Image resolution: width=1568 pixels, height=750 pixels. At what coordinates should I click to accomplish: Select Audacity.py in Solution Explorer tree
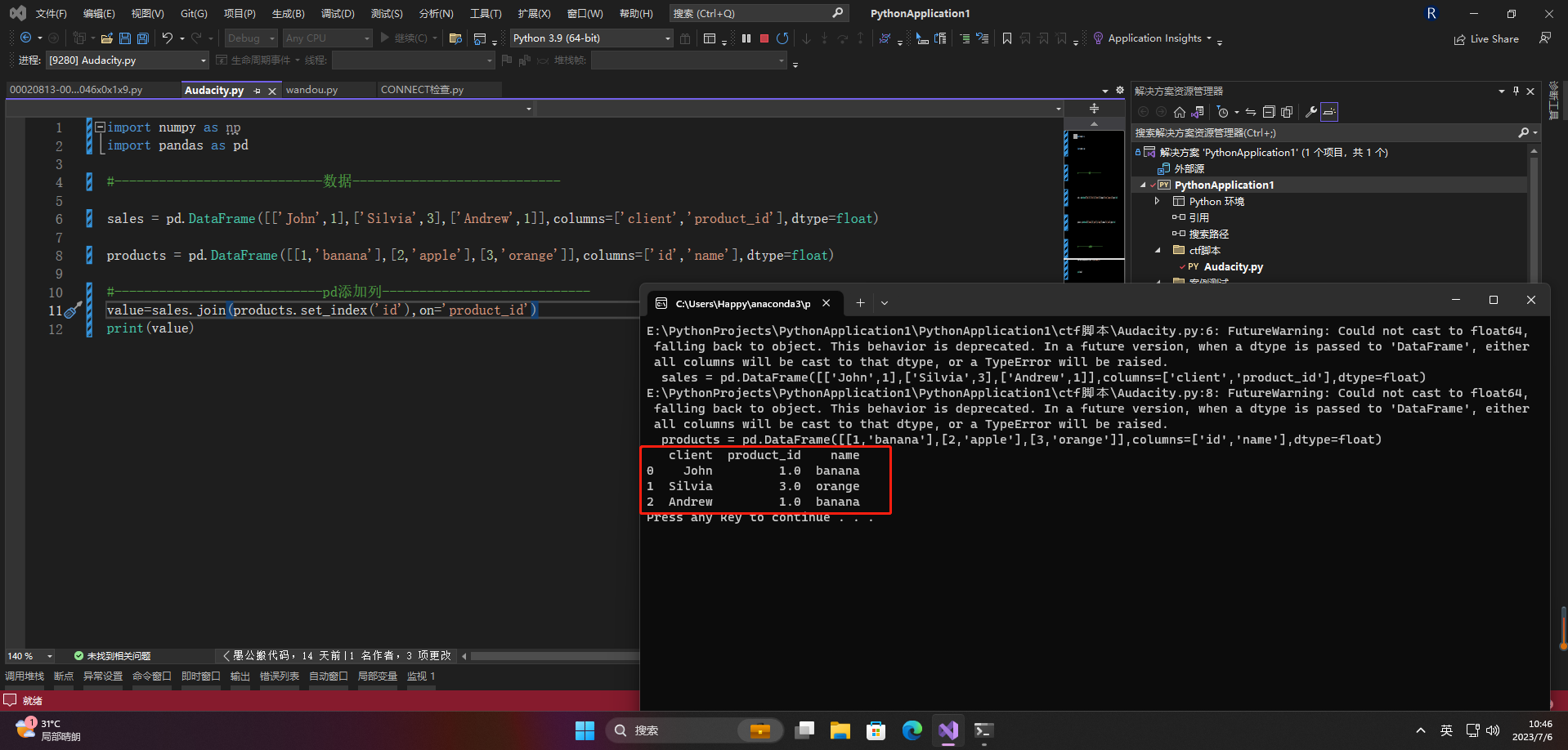pyautogui.click(x=1233, y=267)
